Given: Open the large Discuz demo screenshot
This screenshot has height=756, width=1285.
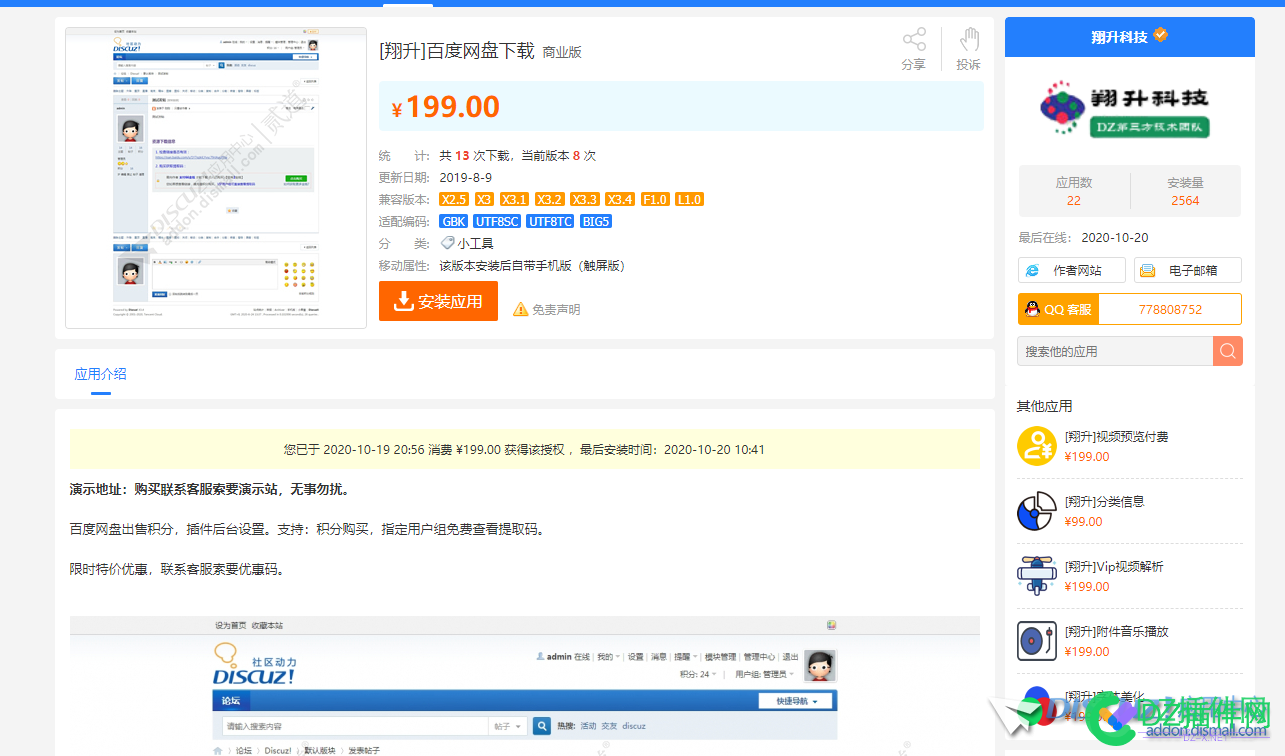Looking at the screenshot, I should [x=524, y=686].
